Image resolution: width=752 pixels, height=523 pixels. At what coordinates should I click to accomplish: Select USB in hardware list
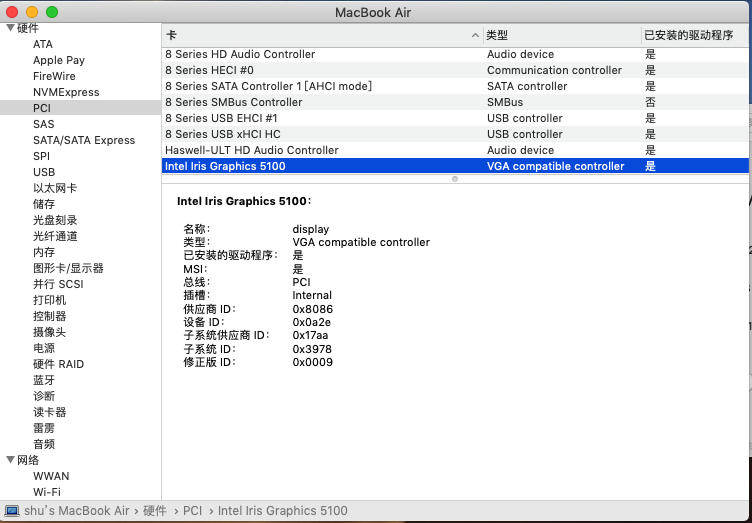(44, 172)
